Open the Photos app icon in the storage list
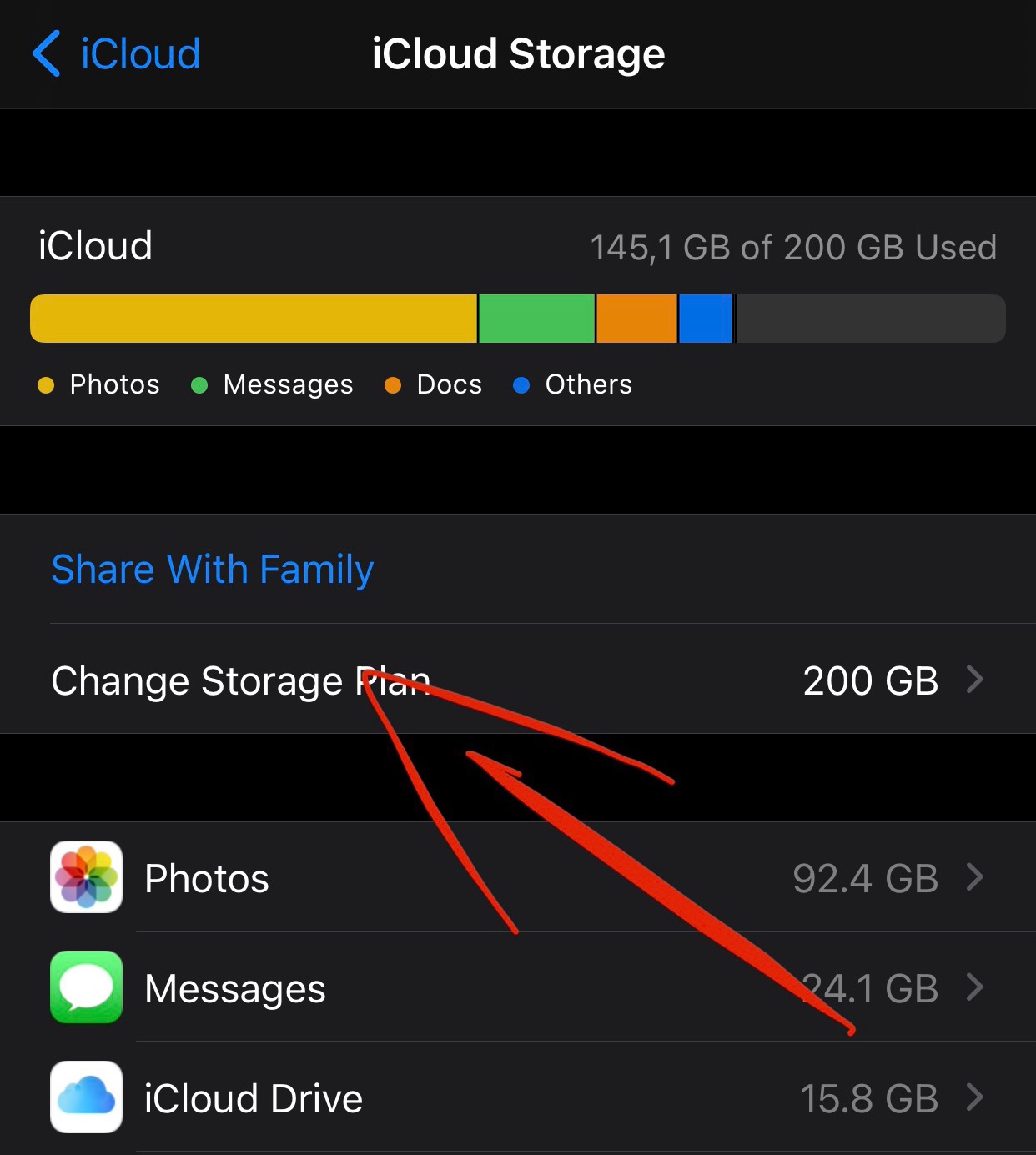The width and height of the screenshot is (1036, 1155). [x=87, y=877]
